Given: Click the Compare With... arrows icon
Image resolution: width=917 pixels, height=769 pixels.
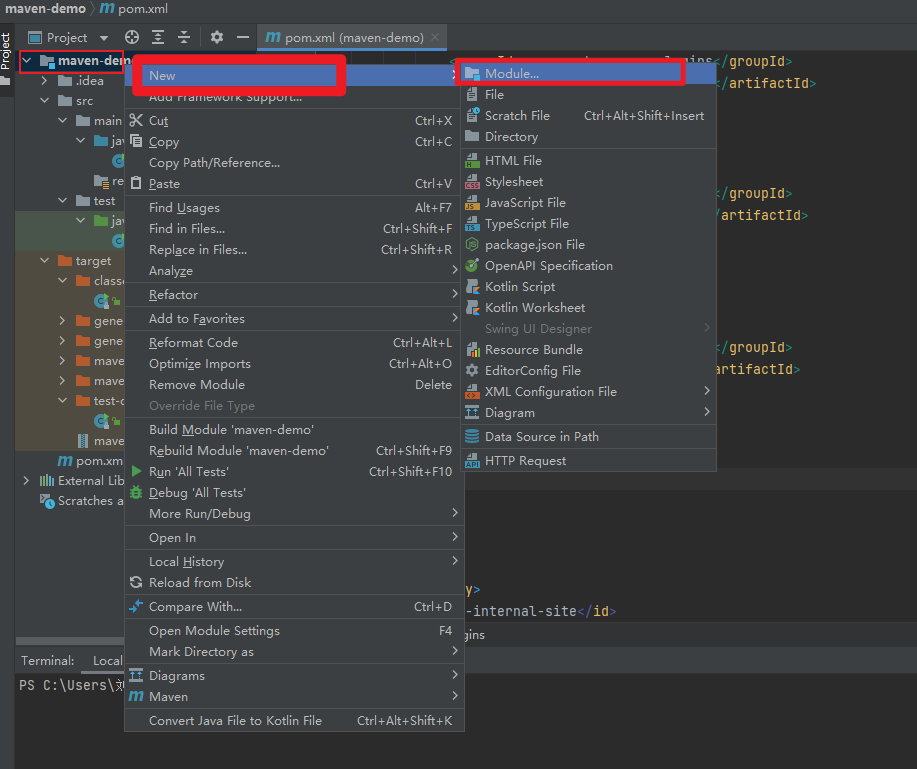Looking at the screenshot, I should click(136, 606).
